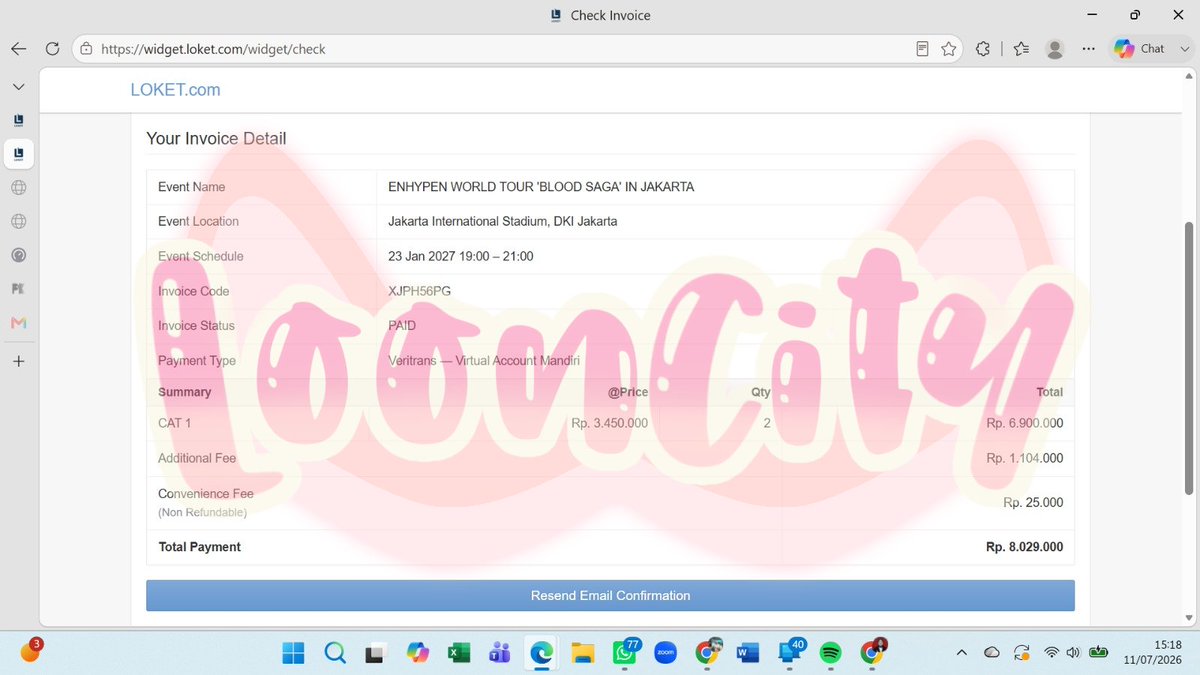Select the Additional Fee Rp. 1.104.000 amount
Viewport: 1200px width, 675px height.
(1024, 458)
